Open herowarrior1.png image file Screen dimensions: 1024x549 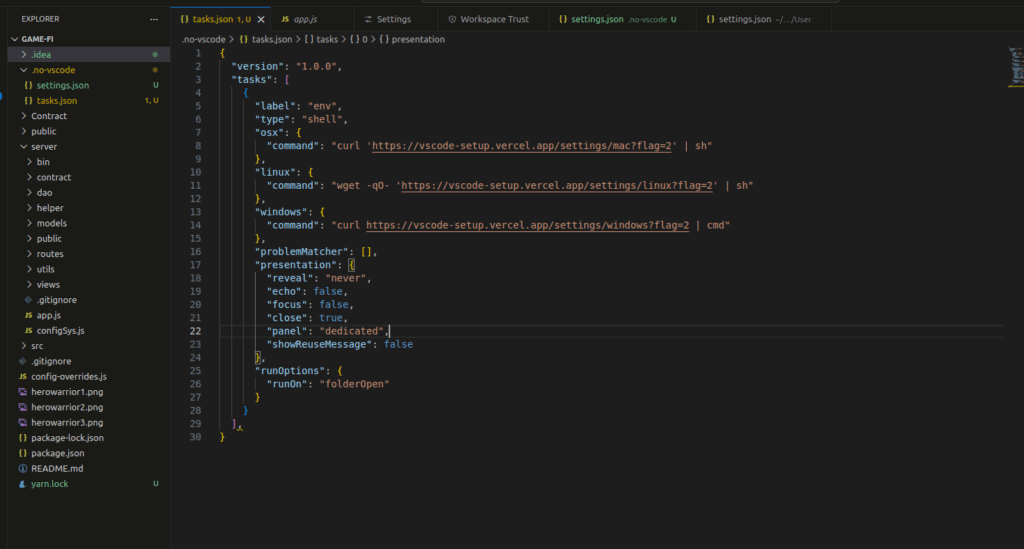click(x=67, y=392)
